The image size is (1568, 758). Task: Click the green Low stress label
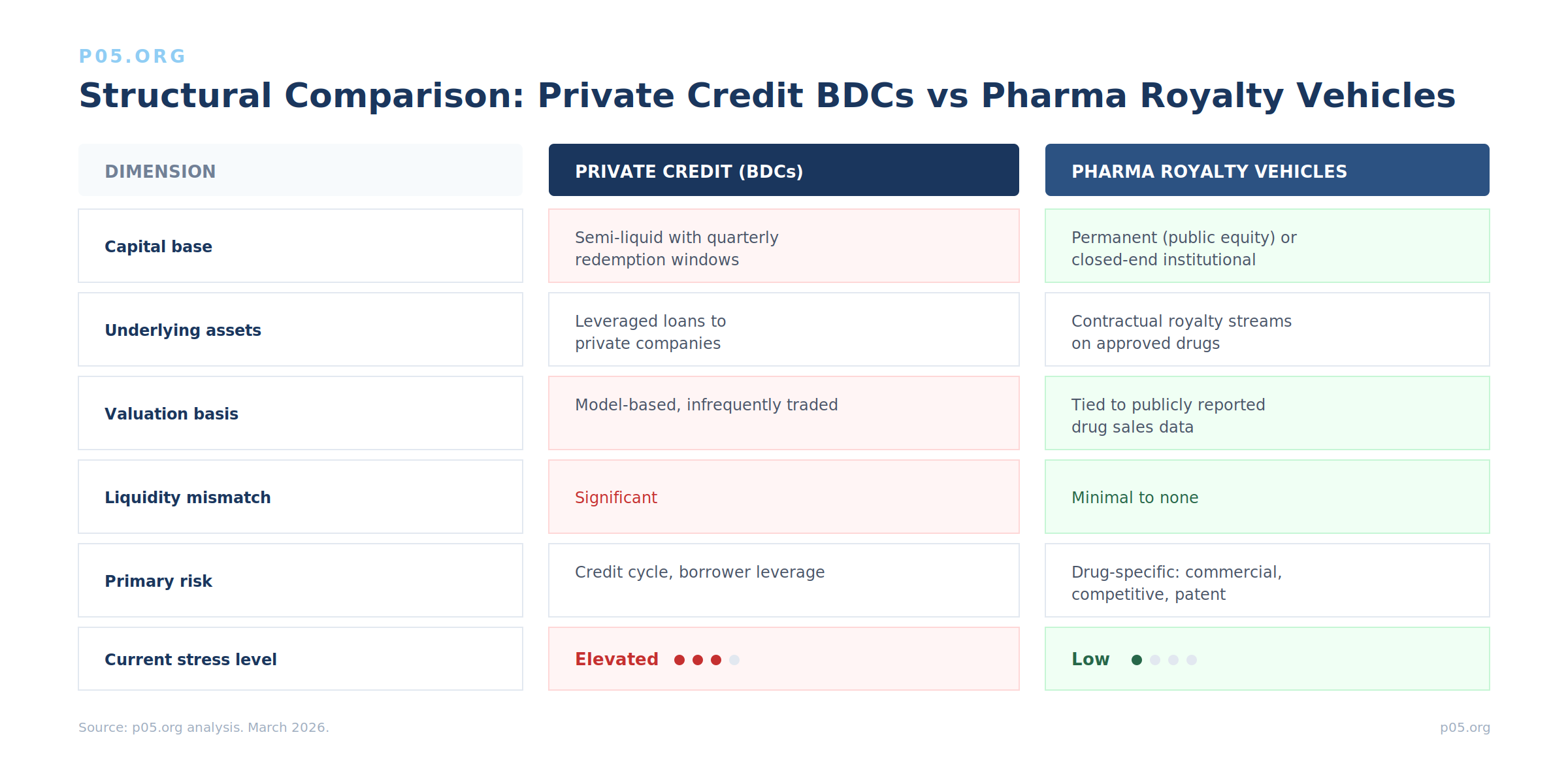click(x=1090, y=659)
